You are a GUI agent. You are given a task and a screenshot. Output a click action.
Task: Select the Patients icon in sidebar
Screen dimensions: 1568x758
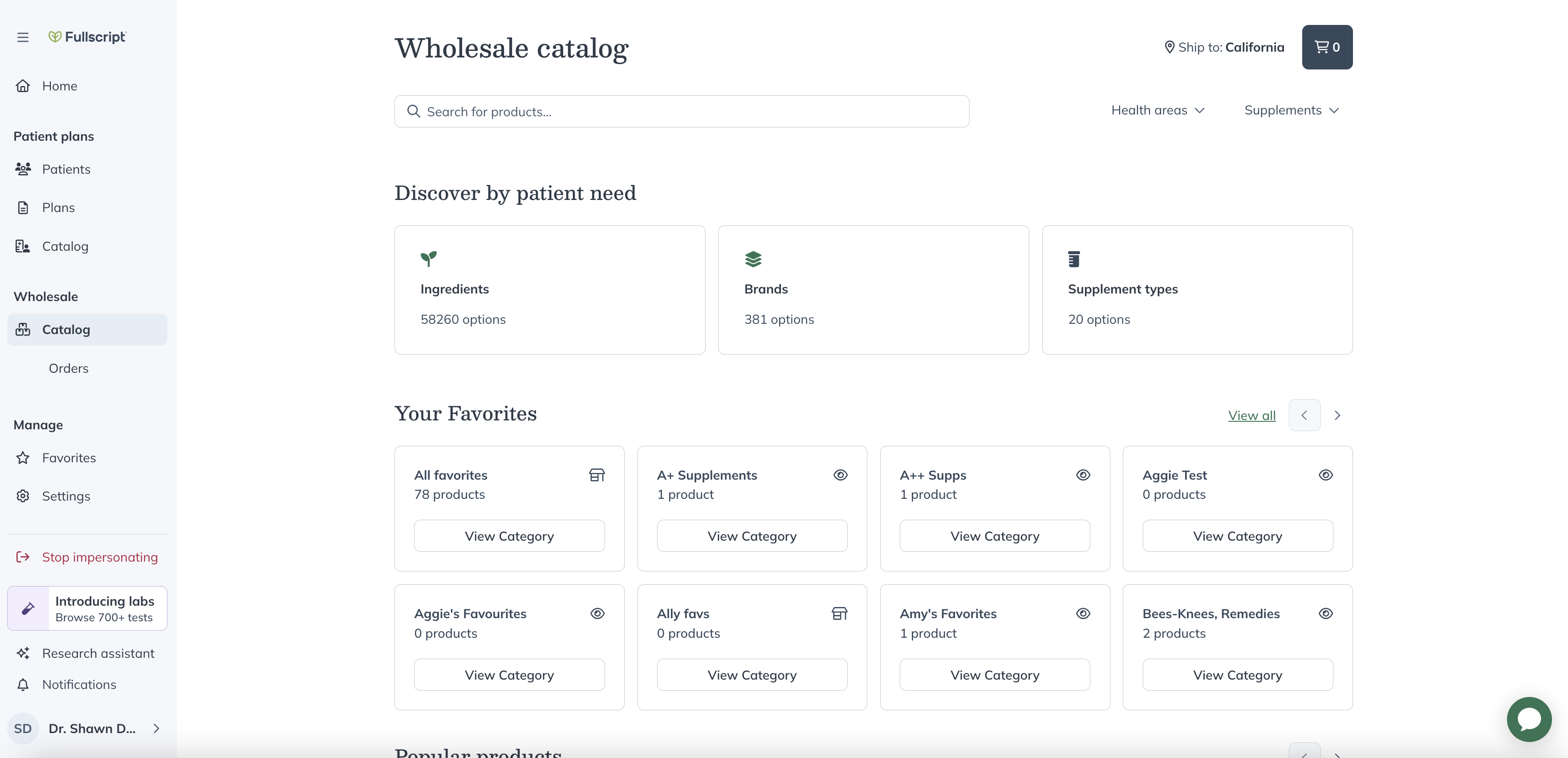(23, 169)
